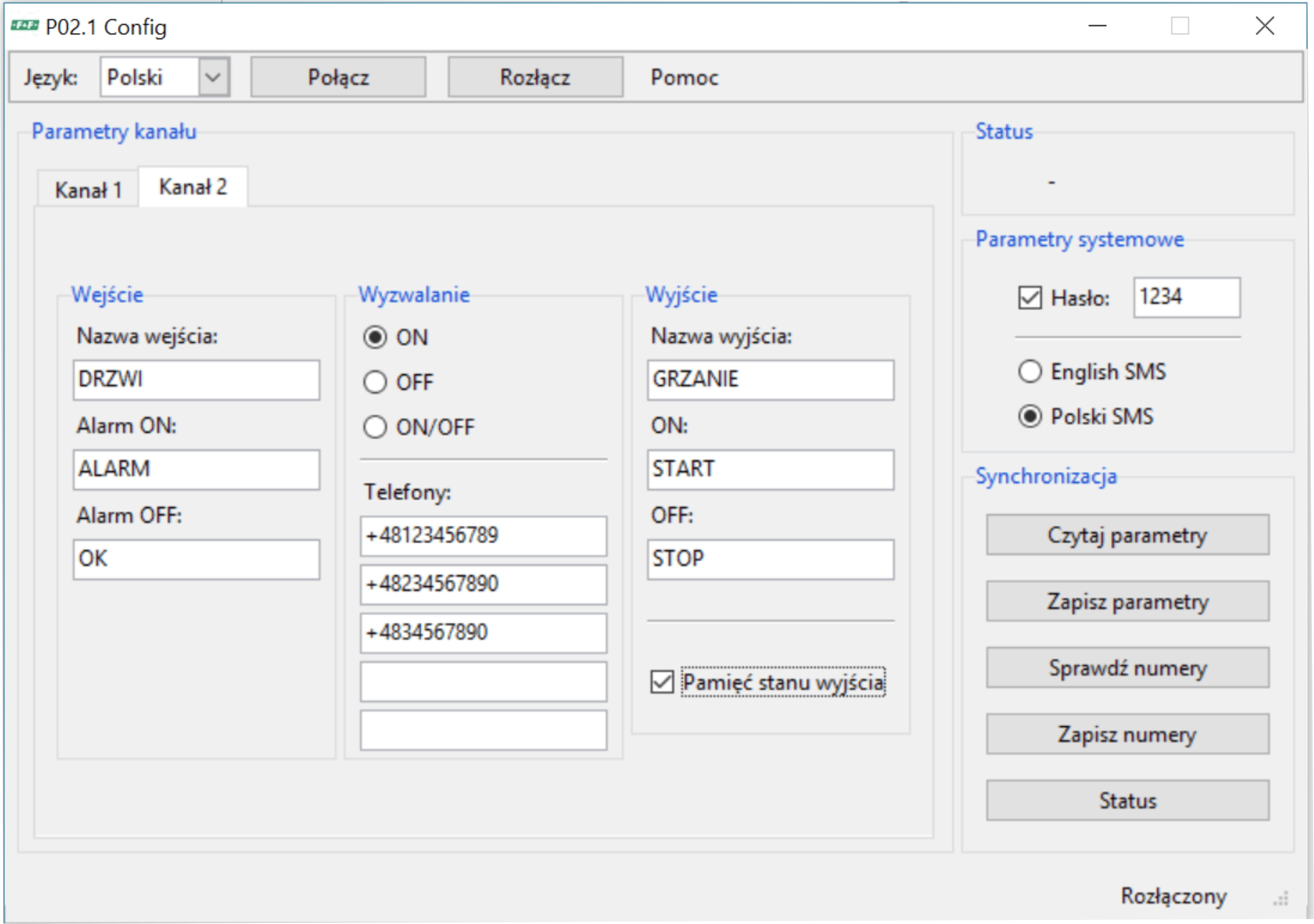
Task: Select the ON trigger option
Action: click(x=375, y=338)
